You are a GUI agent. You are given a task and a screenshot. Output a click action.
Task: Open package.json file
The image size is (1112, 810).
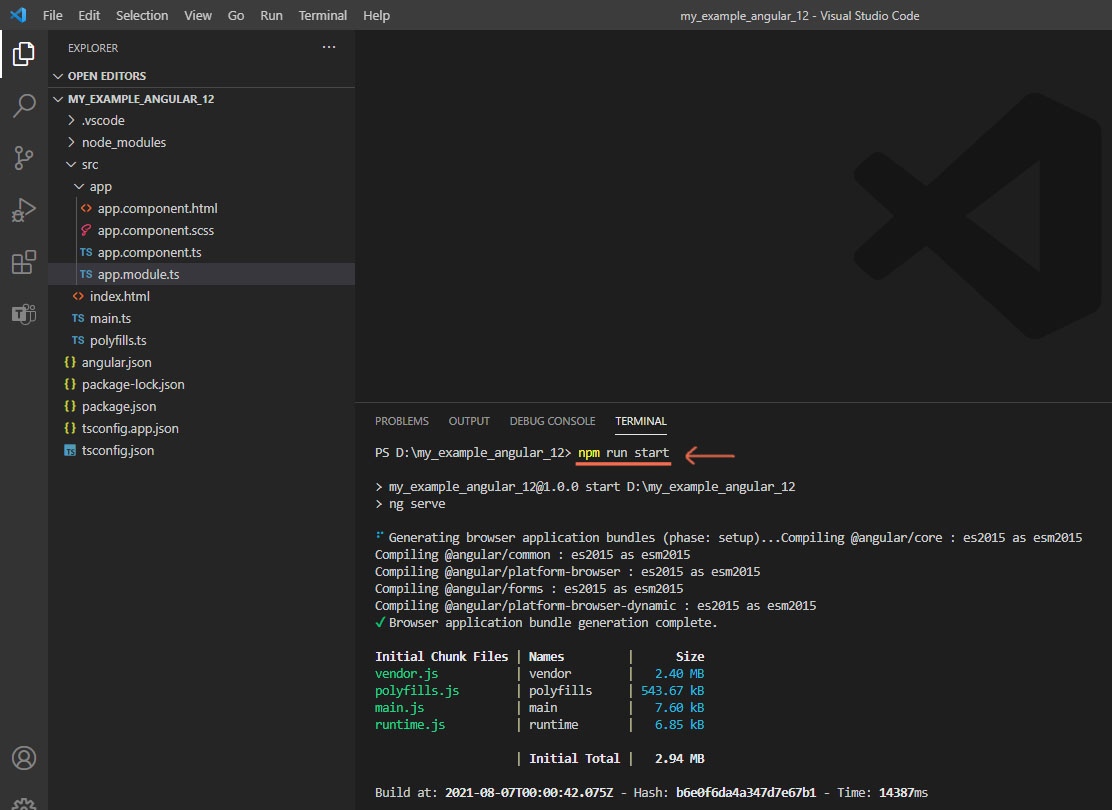point(119,406)
